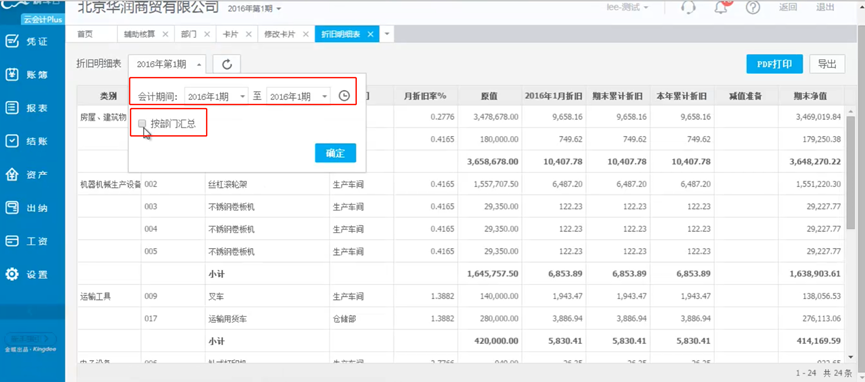Click the asset code 002 cell

(x=173, y=184)
